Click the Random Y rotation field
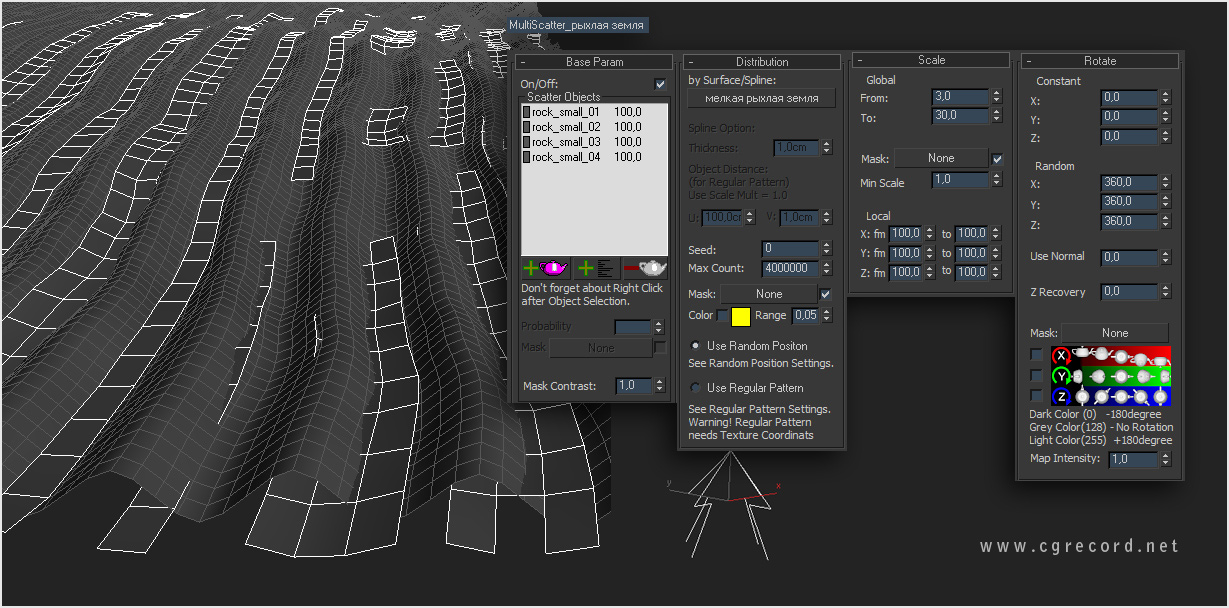 click(x=1129, y=202)
